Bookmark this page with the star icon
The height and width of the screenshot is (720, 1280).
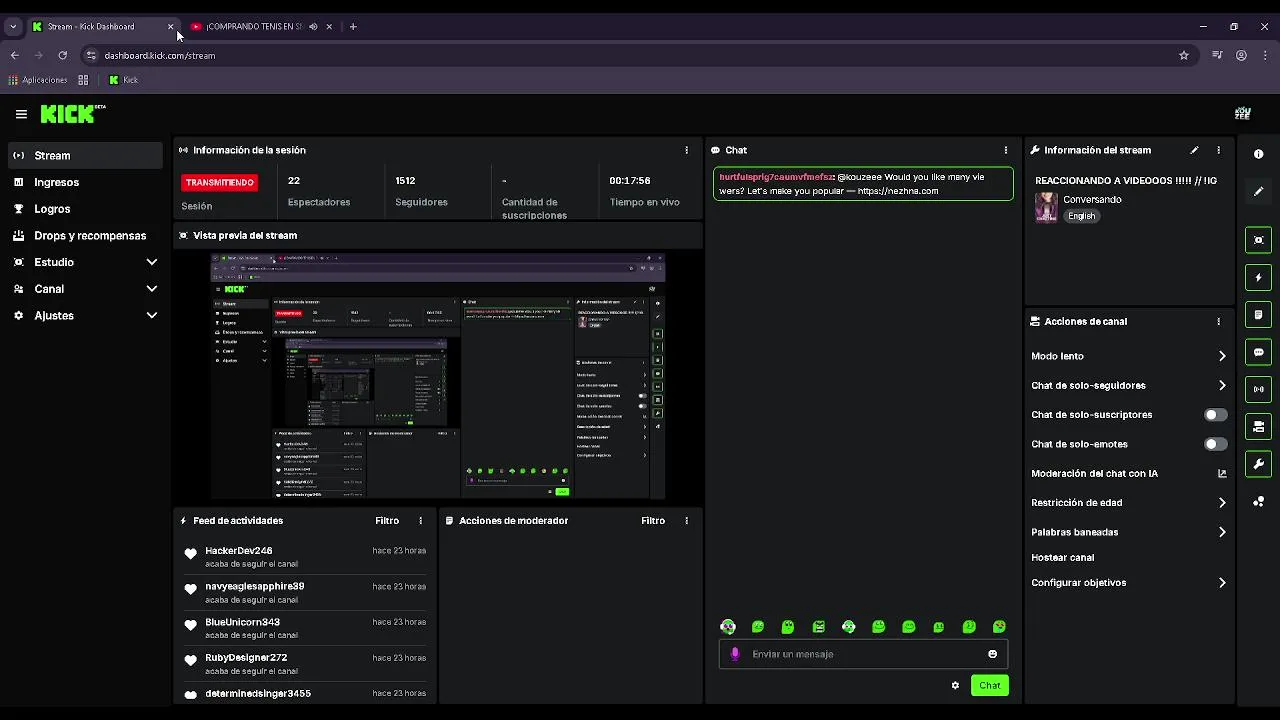pos(1184,56)
